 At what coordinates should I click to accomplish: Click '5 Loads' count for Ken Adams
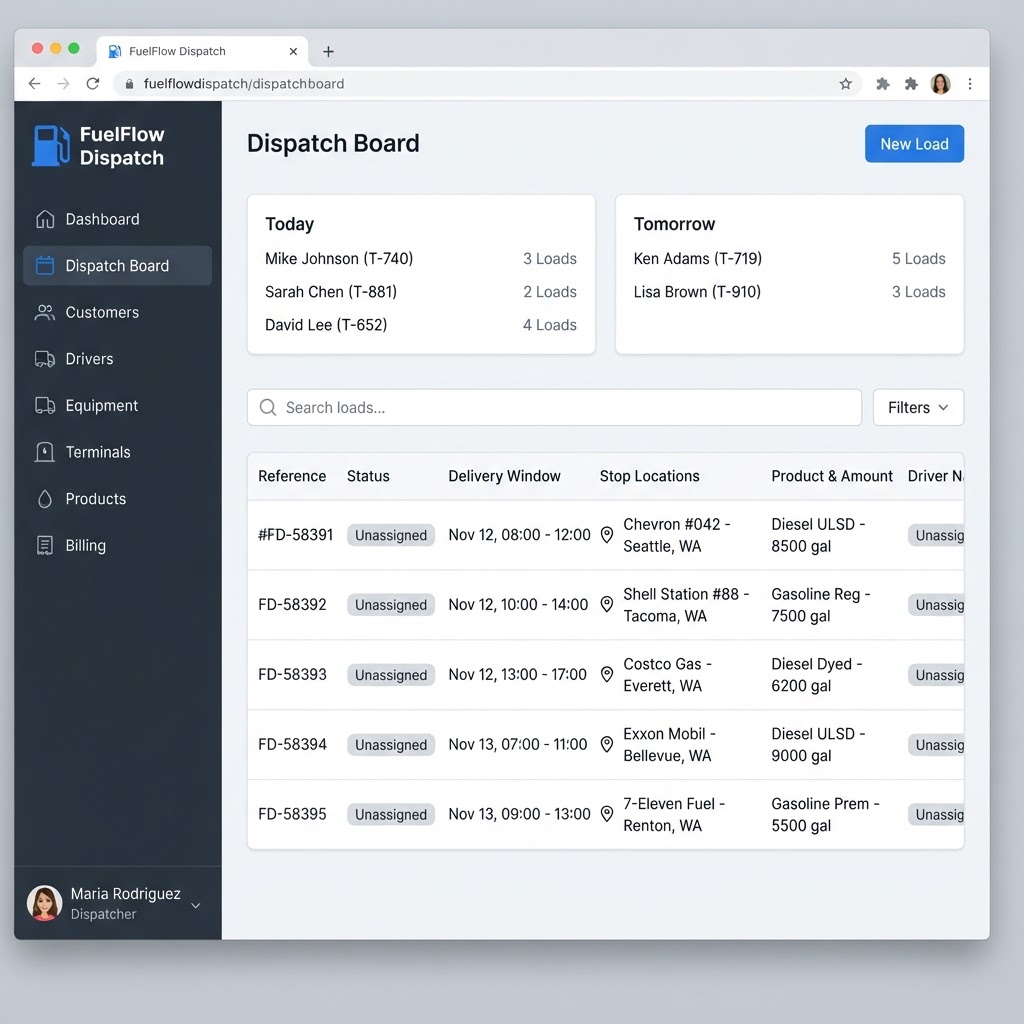tap(918, 259)
